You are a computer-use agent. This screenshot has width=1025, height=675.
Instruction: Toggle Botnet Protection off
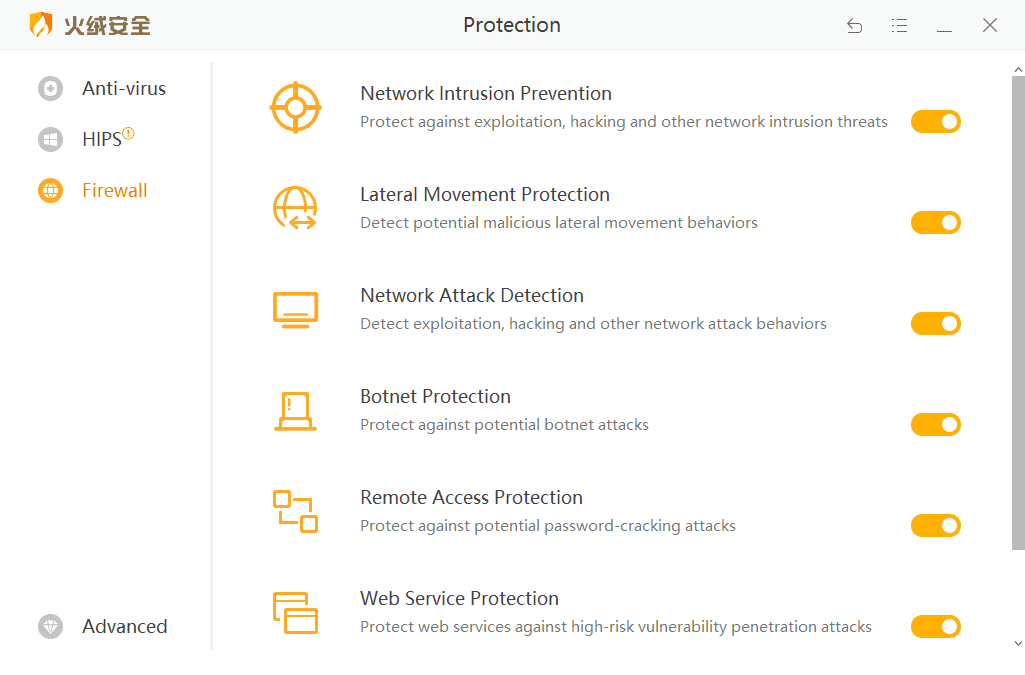935,425
